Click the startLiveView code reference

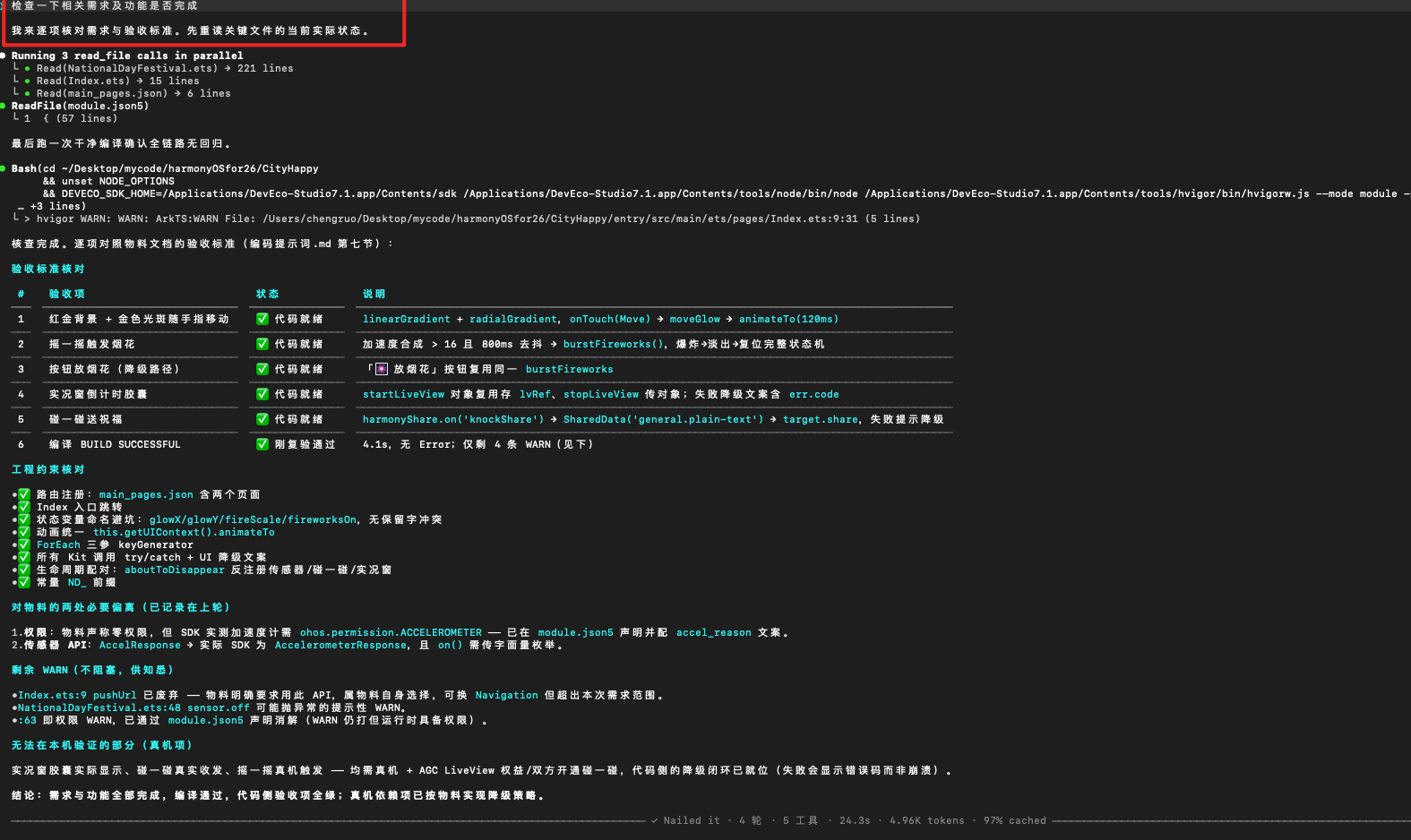click(403, 394)
